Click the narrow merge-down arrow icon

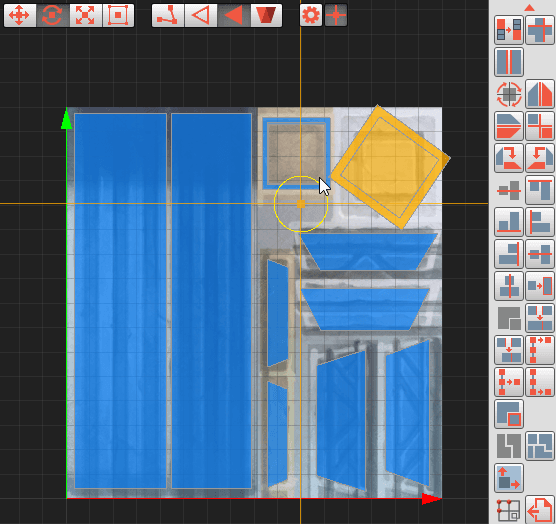click(x=509, y=350)
